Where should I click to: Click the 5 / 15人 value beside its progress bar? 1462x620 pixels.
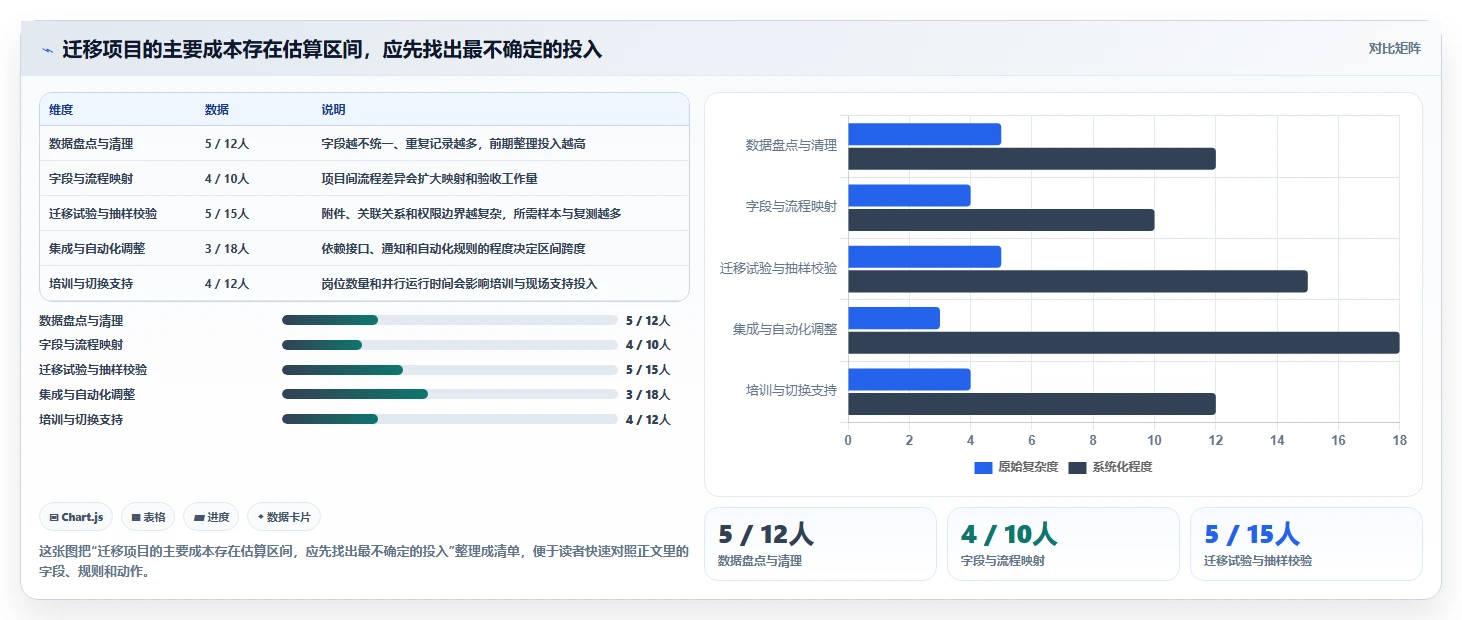[x=648, y=370]
